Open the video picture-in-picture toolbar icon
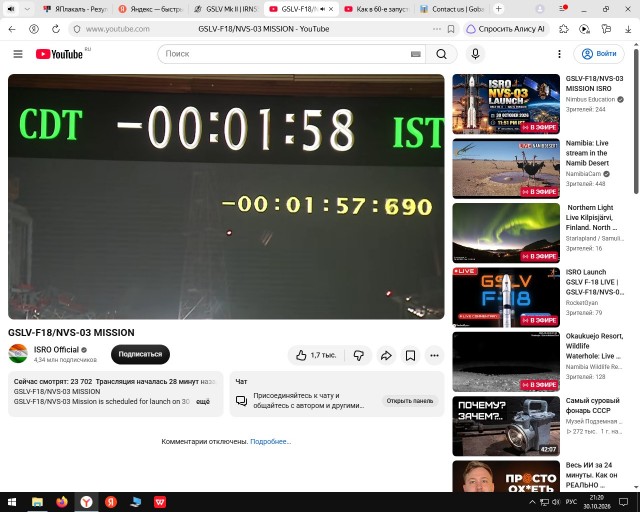640x512 pixels. [x=584, y=29]
